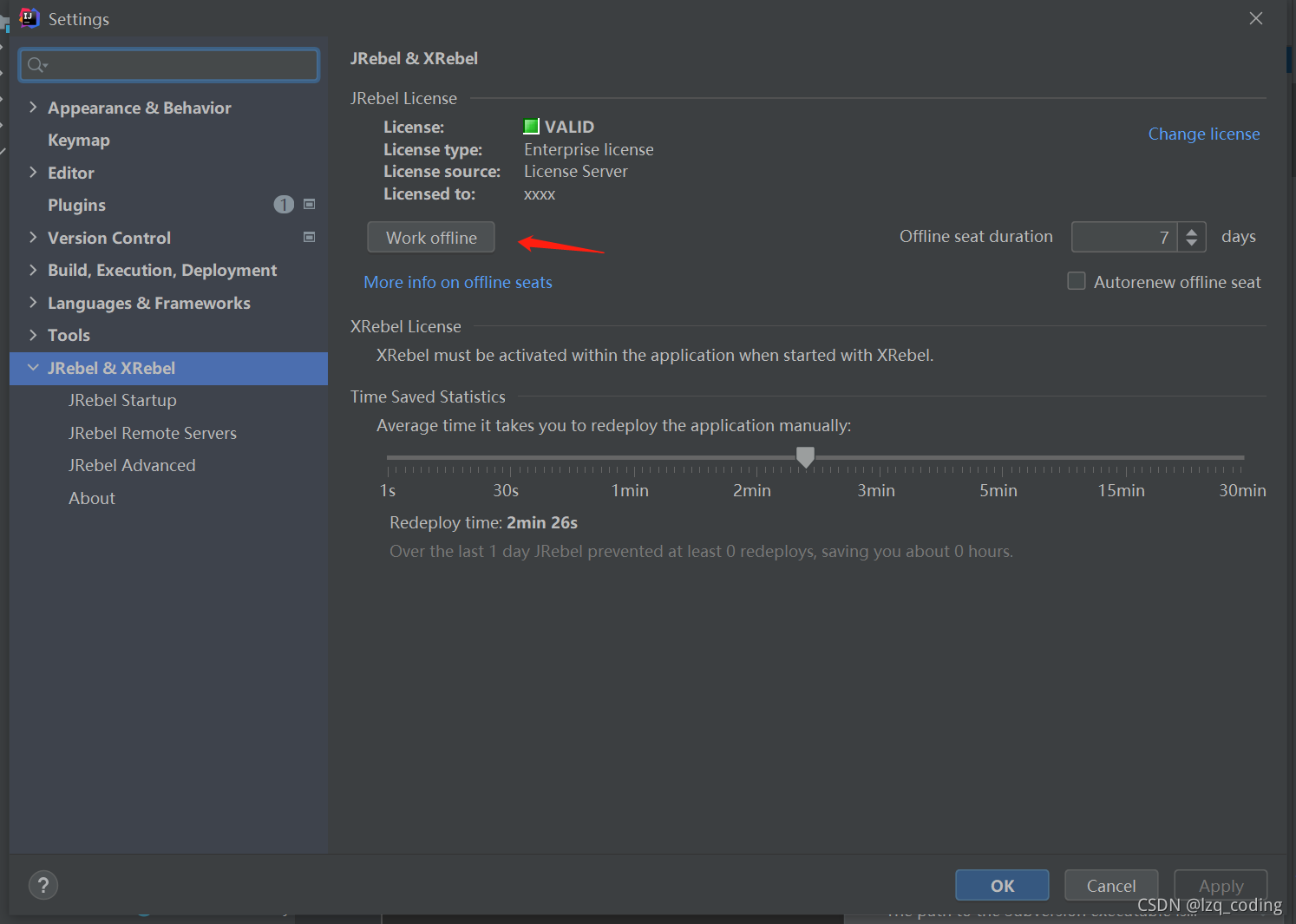Screen dimensions: 1296x924
Task: Click the Plugins update count badge
Action: point(284,205)
